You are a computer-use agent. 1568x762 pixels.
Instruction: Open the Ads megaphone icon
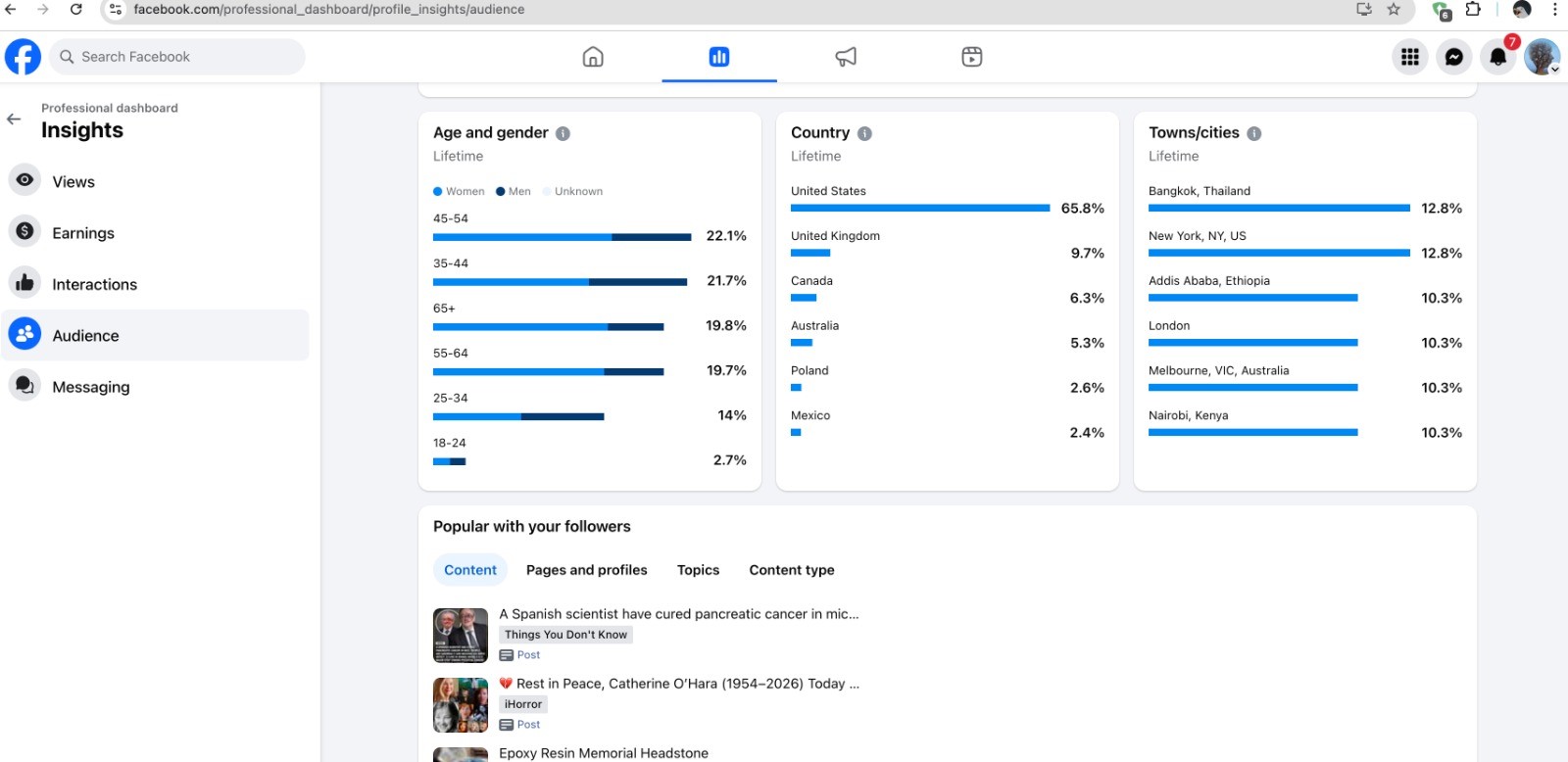(846, 57)
